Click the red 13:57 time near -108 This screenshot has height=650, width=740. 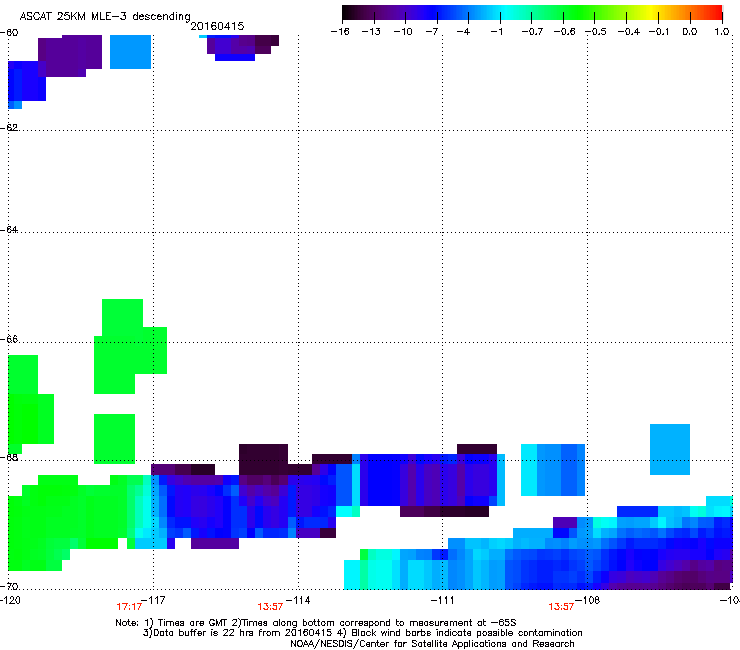561,607
